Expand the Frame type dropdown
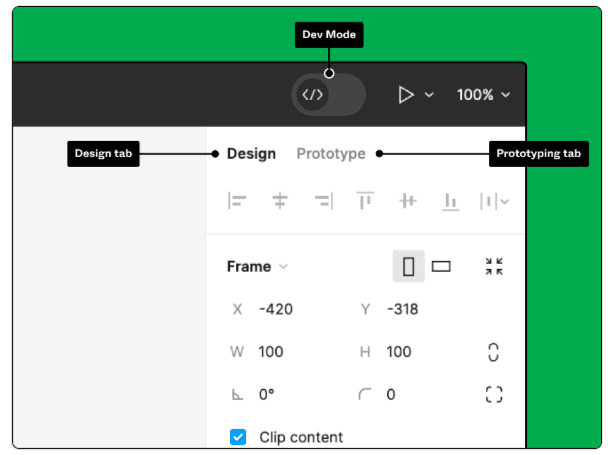613x455 pixels. (257, 267)
